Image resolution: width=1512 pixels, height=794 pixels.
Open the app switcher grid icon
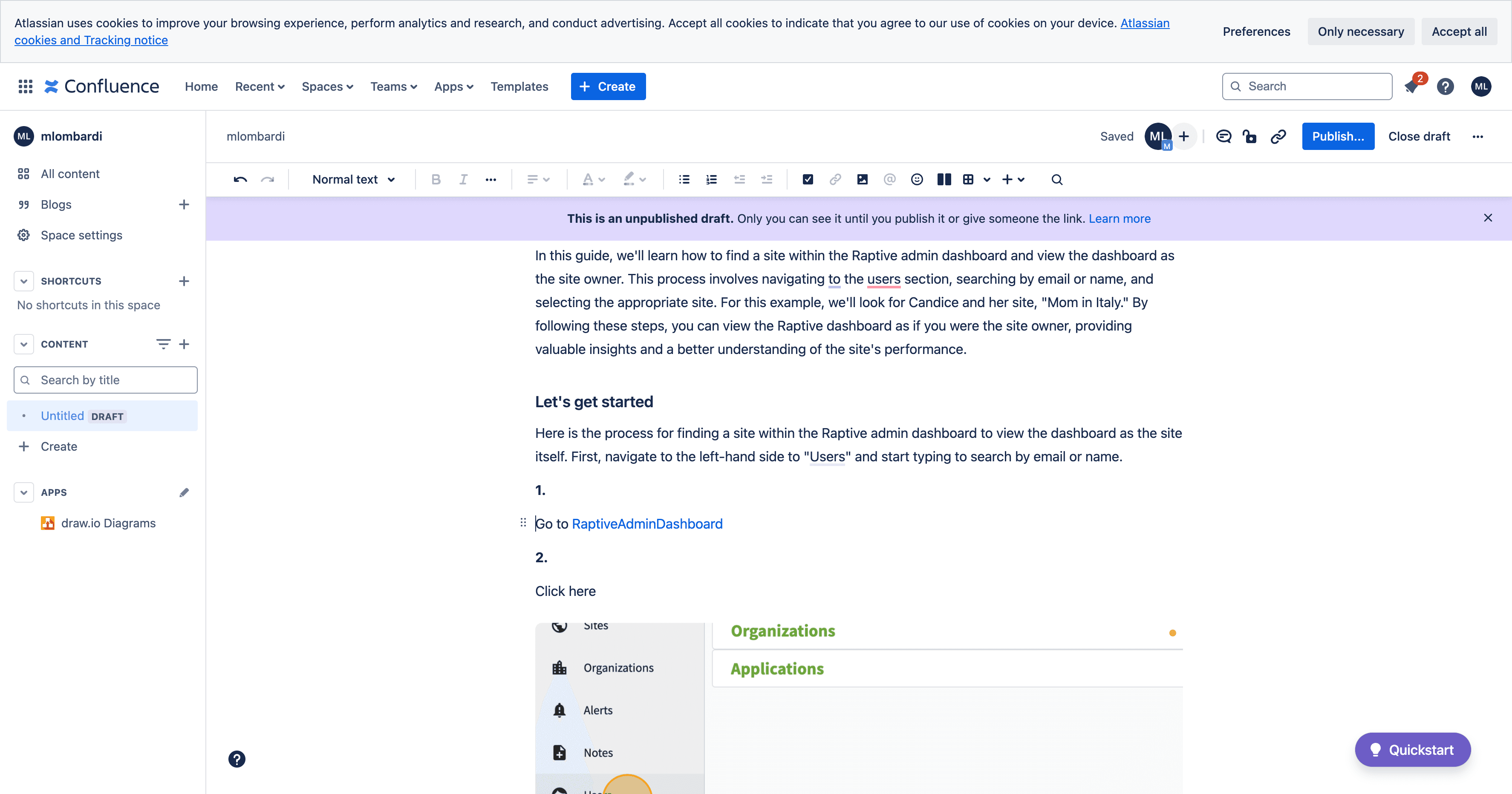pos(25,86)
